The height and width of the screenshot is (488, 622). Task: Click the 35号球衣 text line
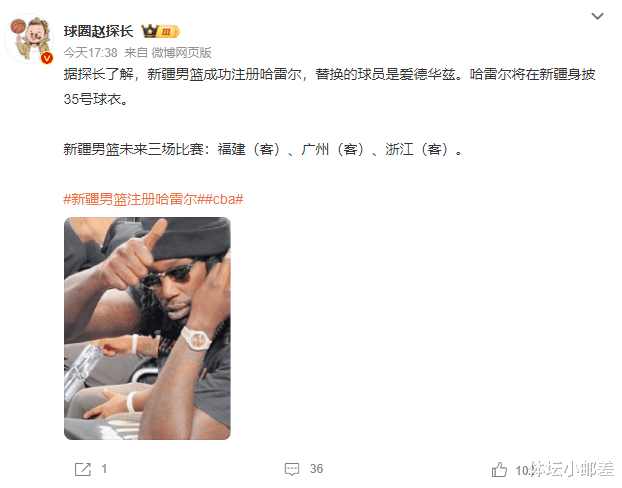pos(96,99)
